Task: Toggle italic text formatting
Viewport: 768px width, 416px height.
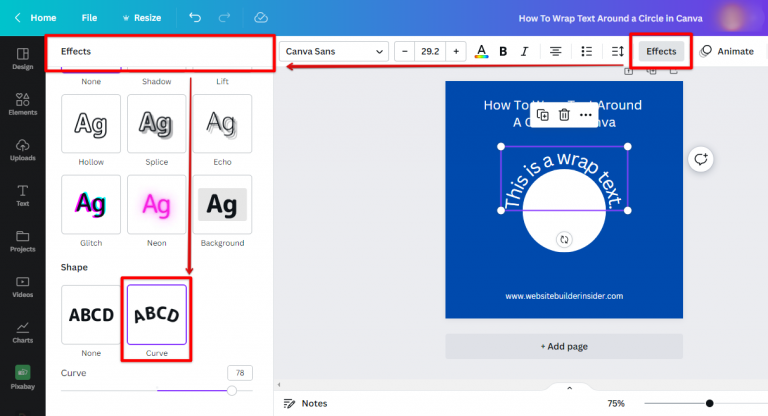Action: [525, 51]
